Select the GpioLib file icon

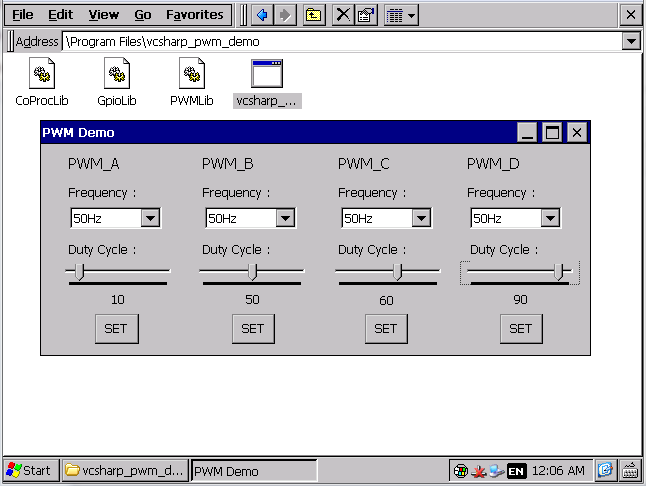click(117, 82)
